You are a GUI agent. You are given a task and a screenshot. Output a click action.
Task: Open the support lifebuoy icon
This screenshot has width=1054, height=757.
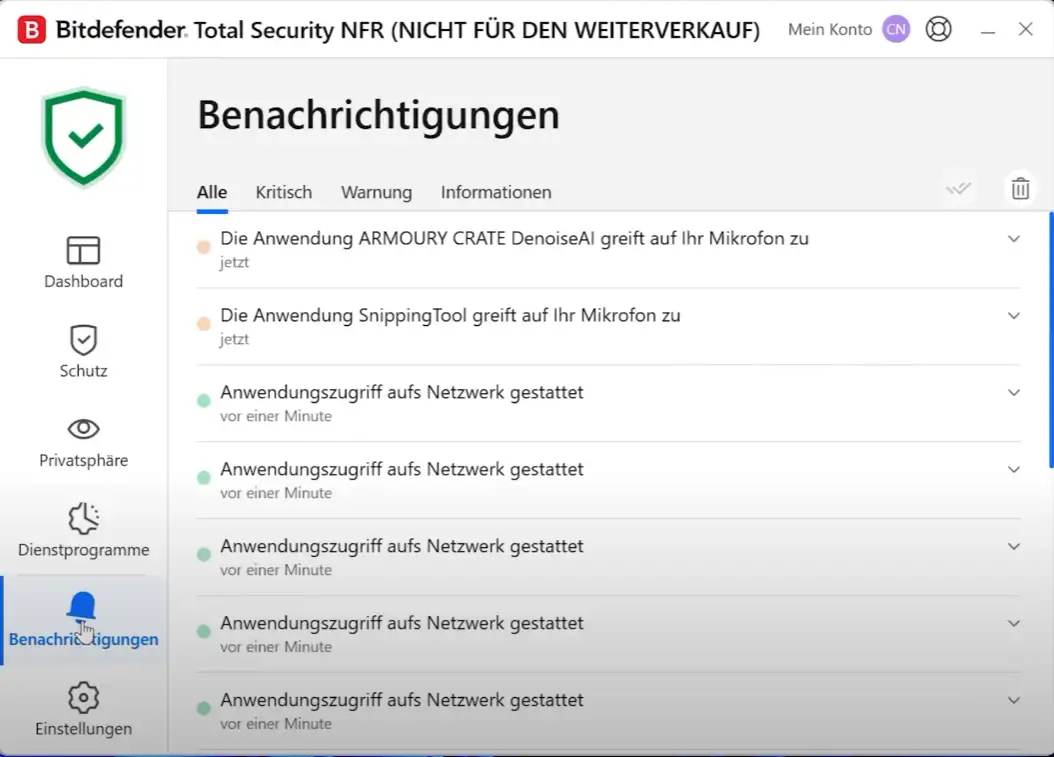[x=938, y=29]
